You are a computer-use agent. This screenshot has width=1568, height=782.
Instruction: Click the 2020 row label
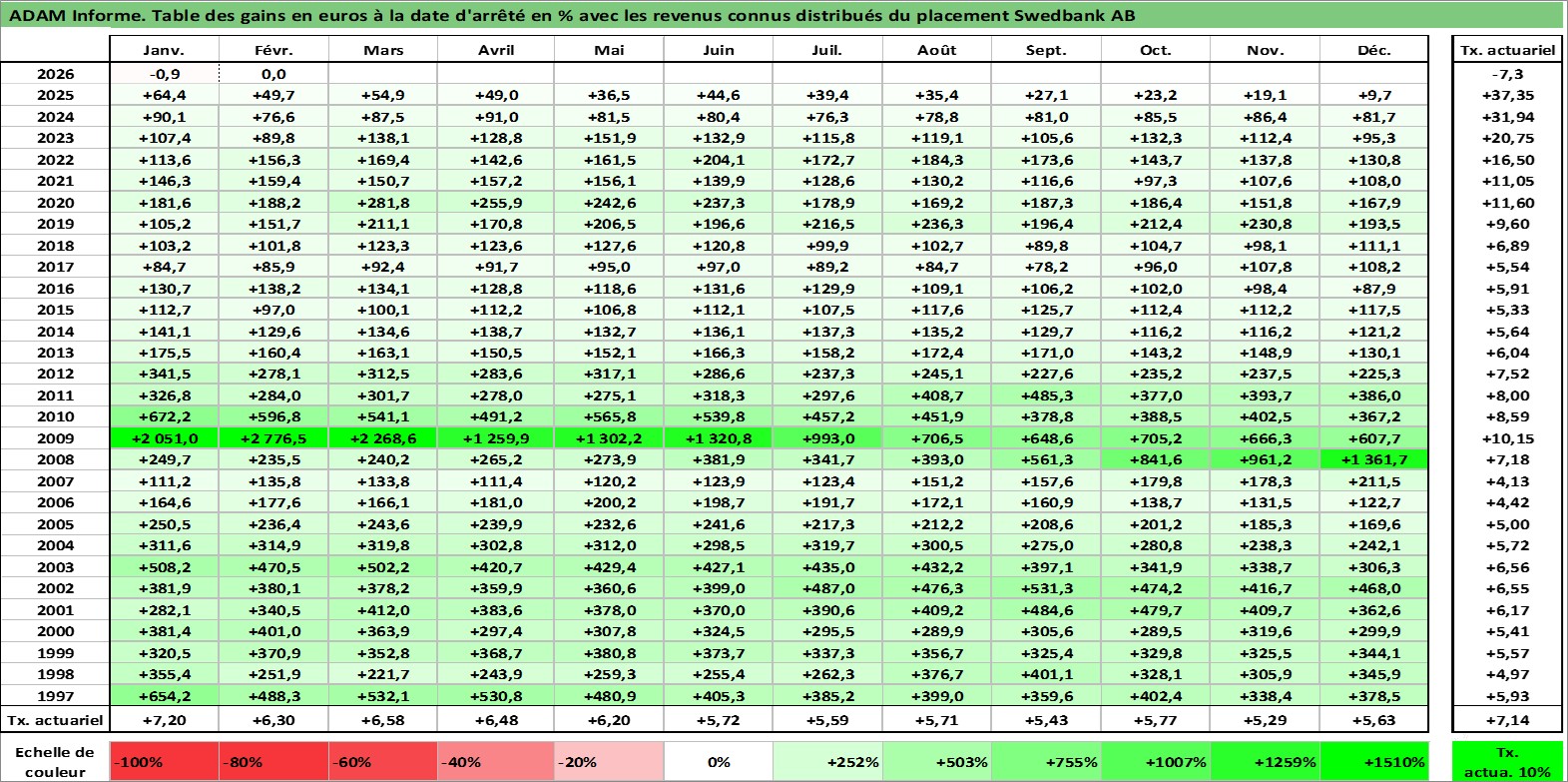(55, 203)
